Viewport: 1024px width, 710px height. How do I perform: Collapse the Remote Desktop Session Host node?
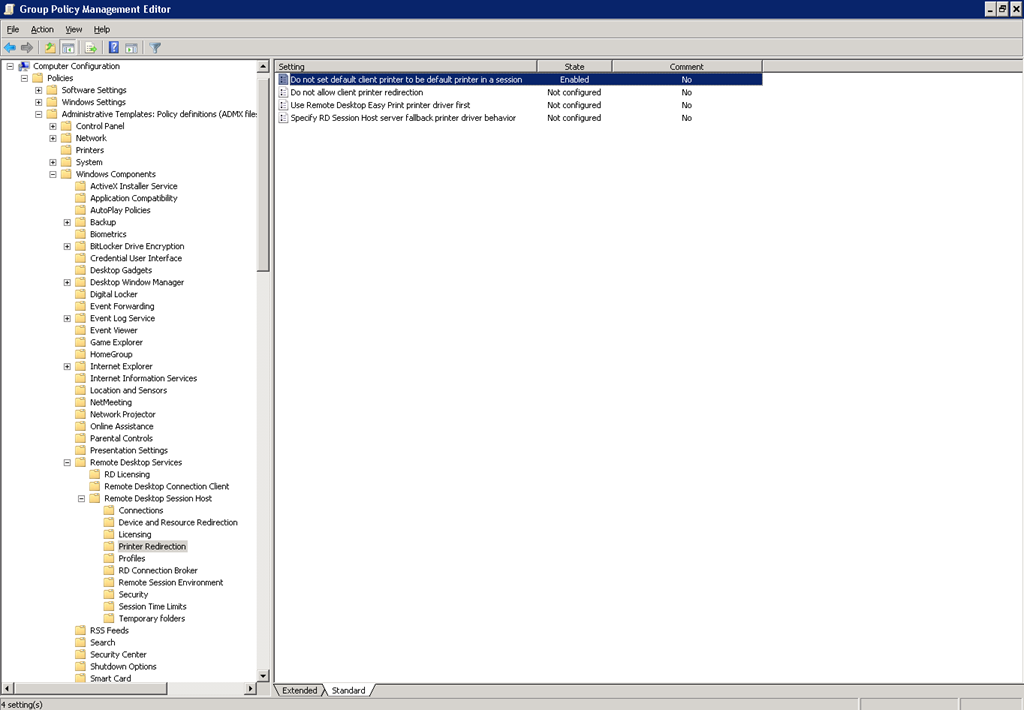82,498
